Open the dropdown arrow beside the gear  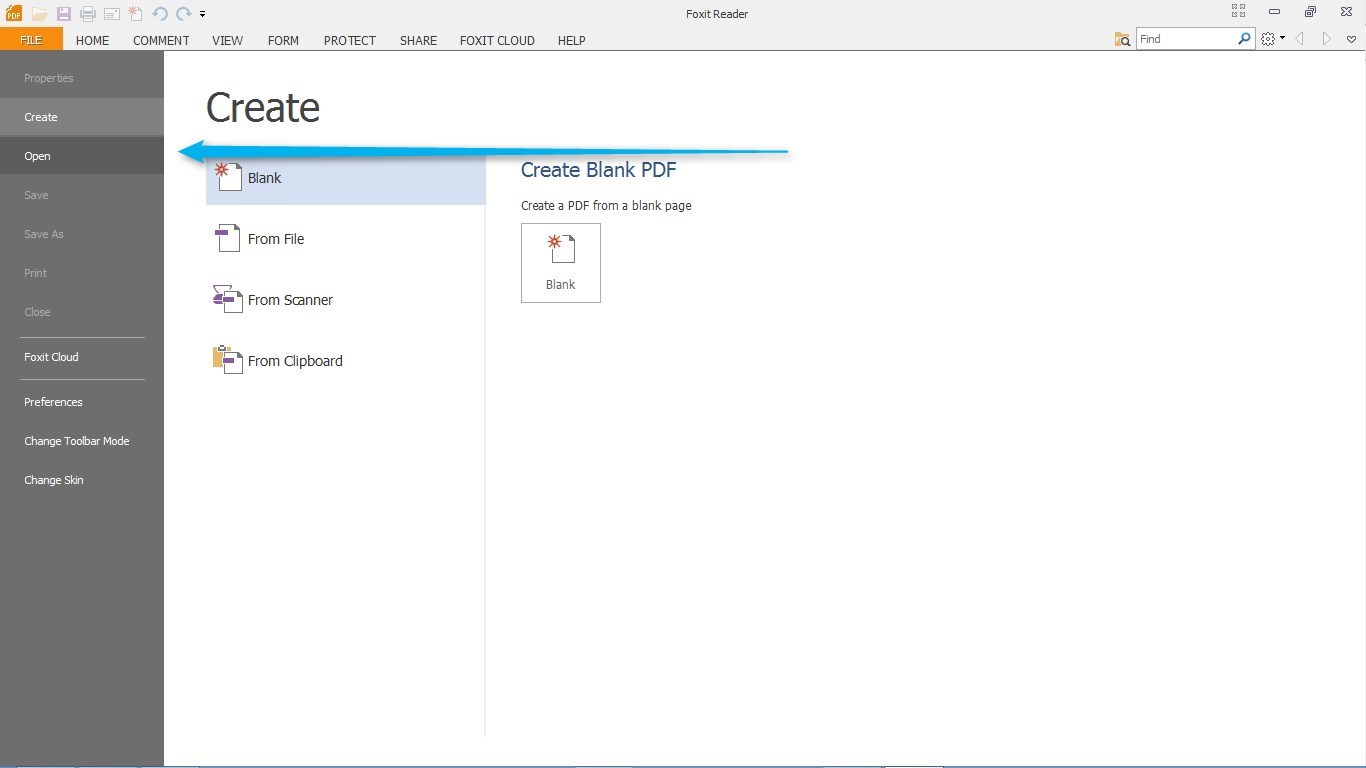1282,39
